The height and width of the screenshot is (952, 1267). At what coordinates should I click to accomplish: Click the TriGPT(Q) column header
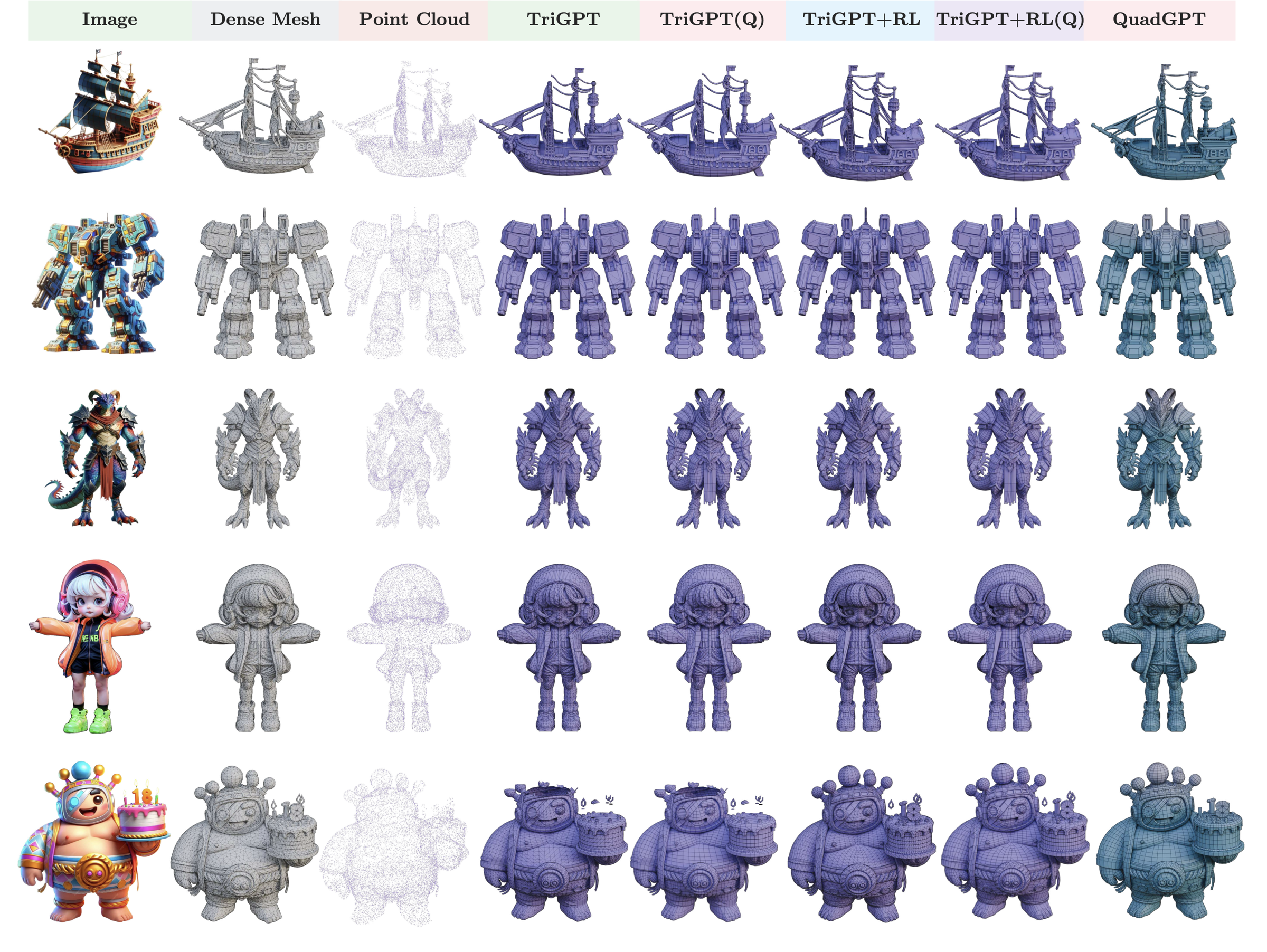(712, 20)
